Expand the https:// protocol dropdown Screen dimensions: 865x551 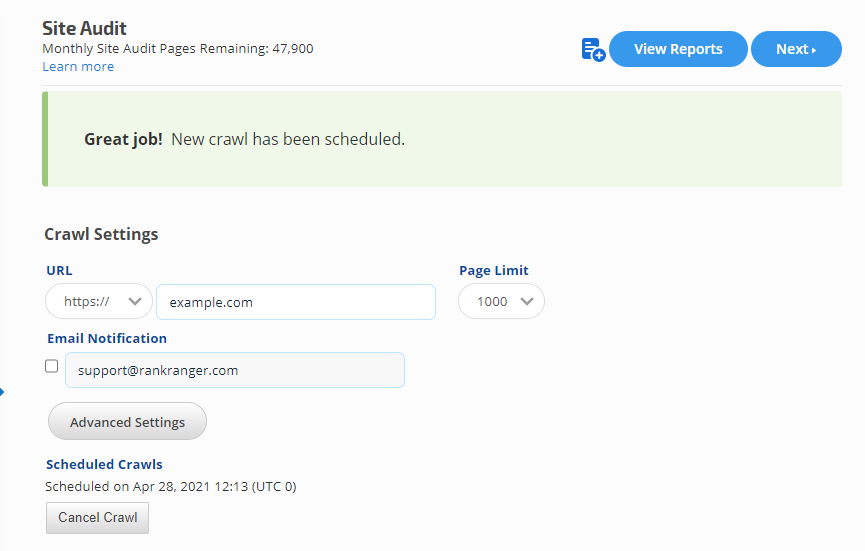click(99, 302)
